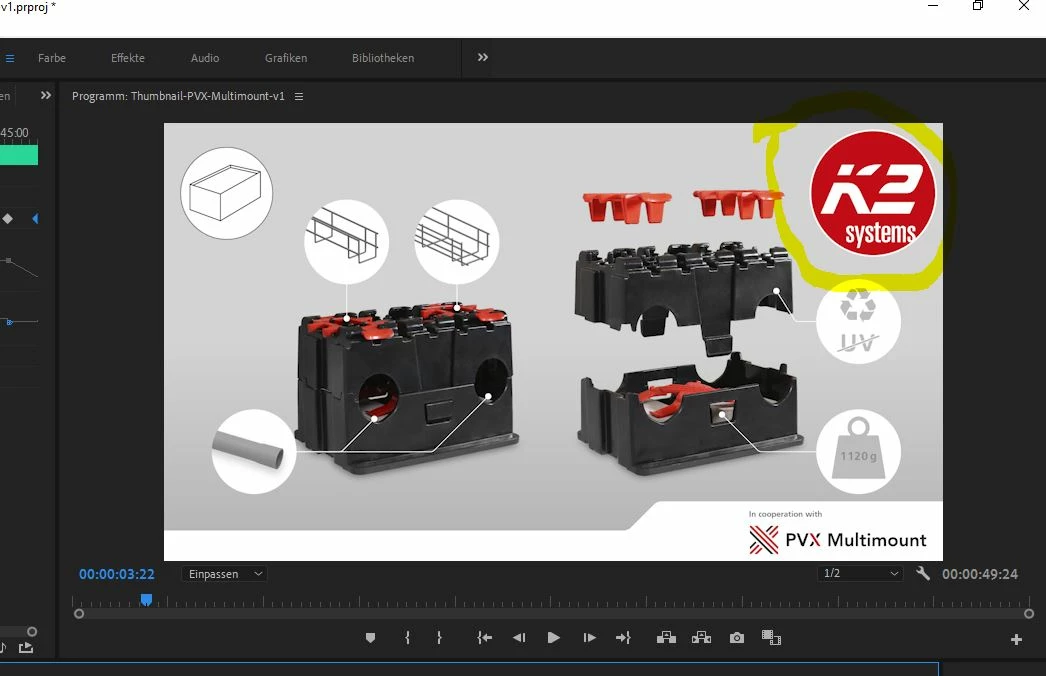
Task: Minimize the Premiere window
Action: point(933,5)
